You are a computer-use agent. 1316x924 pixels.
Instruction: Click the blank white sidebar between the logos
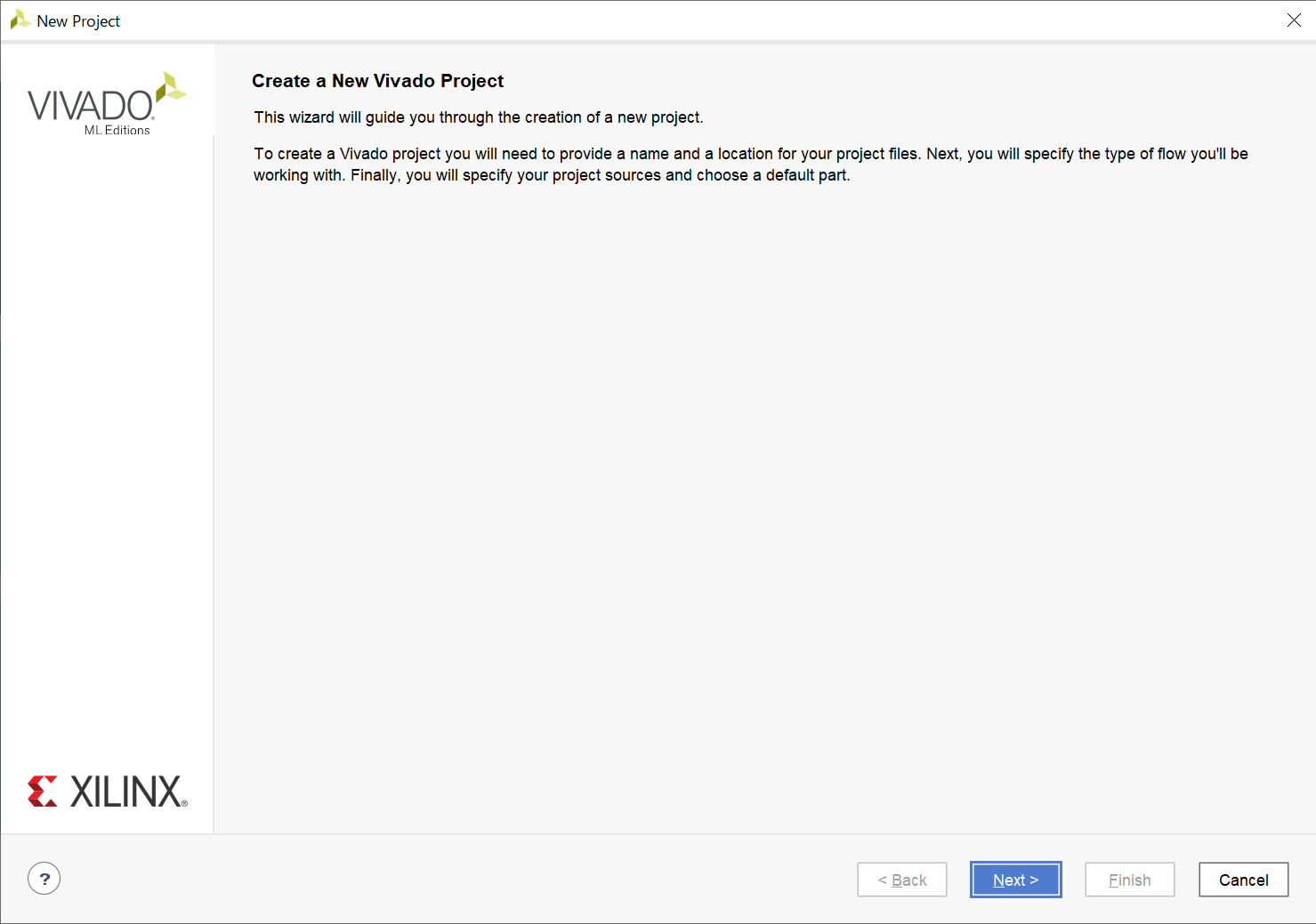click(x=107, y=445)
